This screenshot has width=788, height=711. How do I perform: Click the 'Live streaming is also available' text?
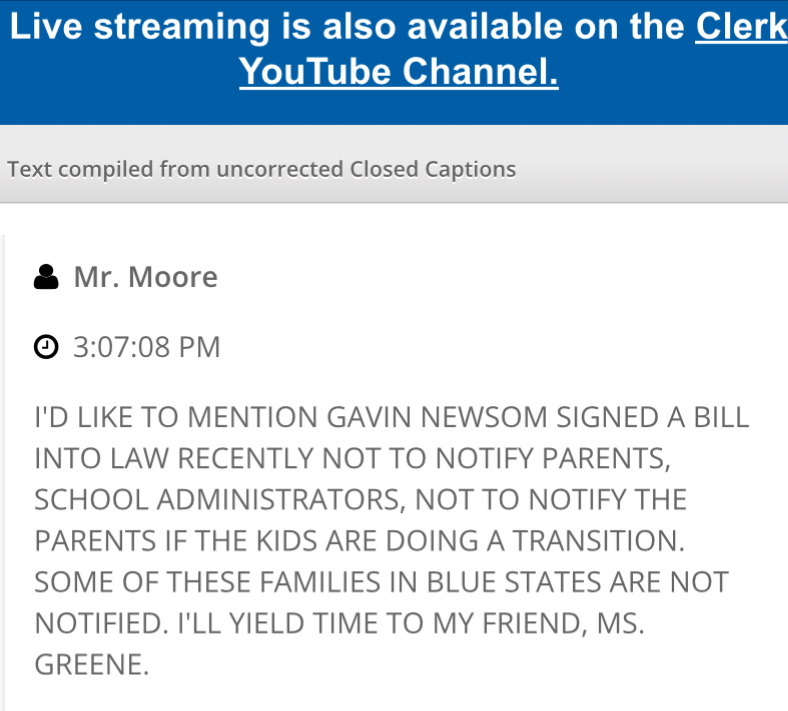pos(350,27)
